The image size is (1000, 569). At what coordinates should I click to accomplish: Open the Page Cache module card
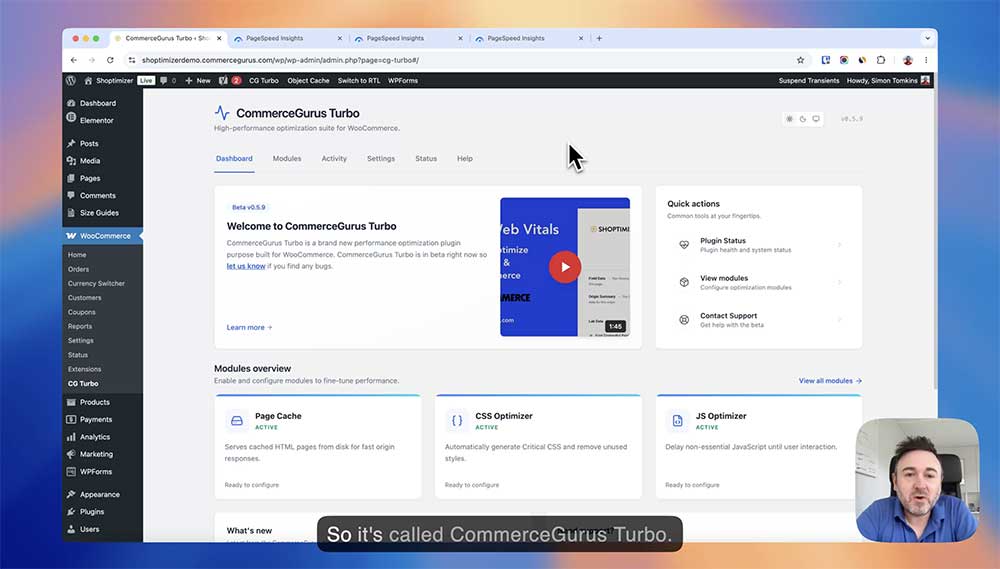[318, 447]
